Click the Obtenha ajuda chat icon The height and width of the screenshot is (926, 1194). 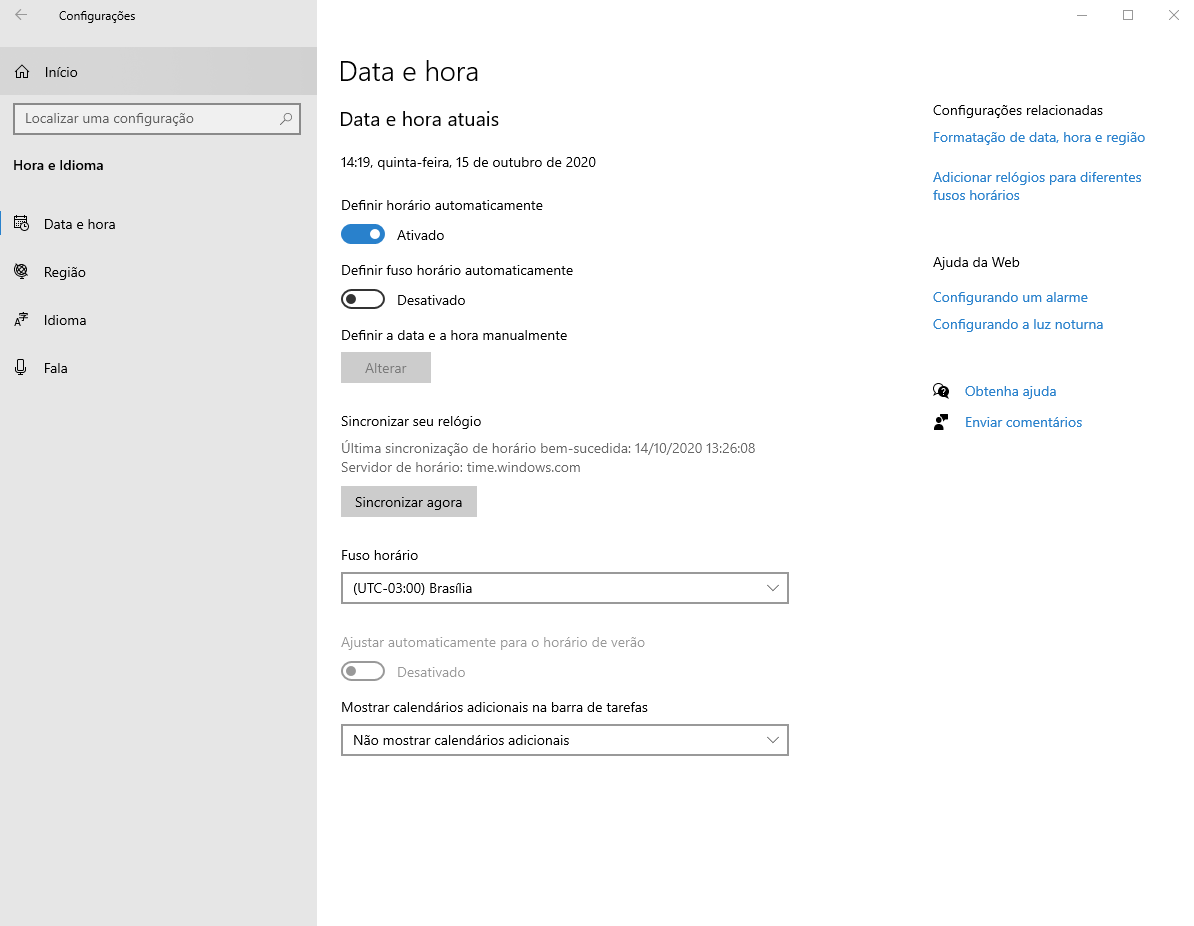pyautogui.click(x=941, y=391)
